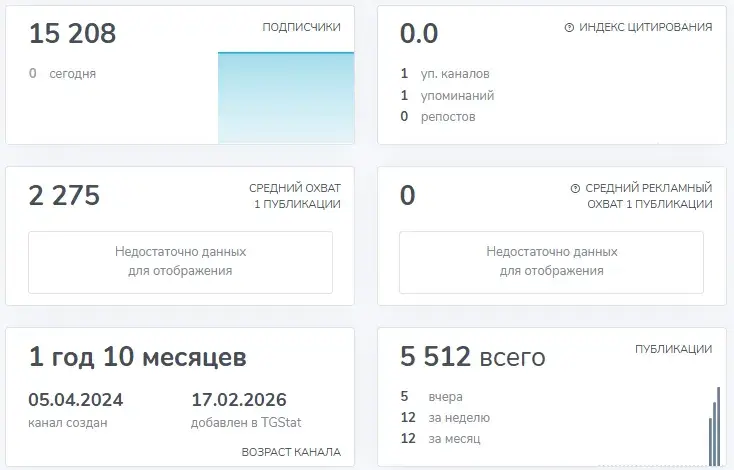
Task: Select the 'упоминаний' row
Action: click(x=448, y=95)
